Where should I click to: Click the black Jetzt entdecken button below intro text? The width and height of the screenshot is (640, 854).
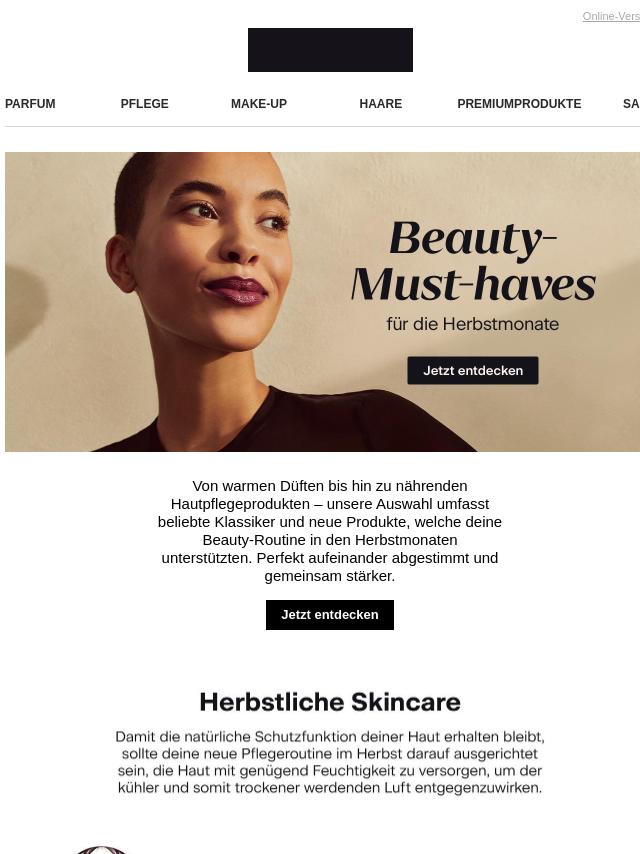(x=330, y=615)
